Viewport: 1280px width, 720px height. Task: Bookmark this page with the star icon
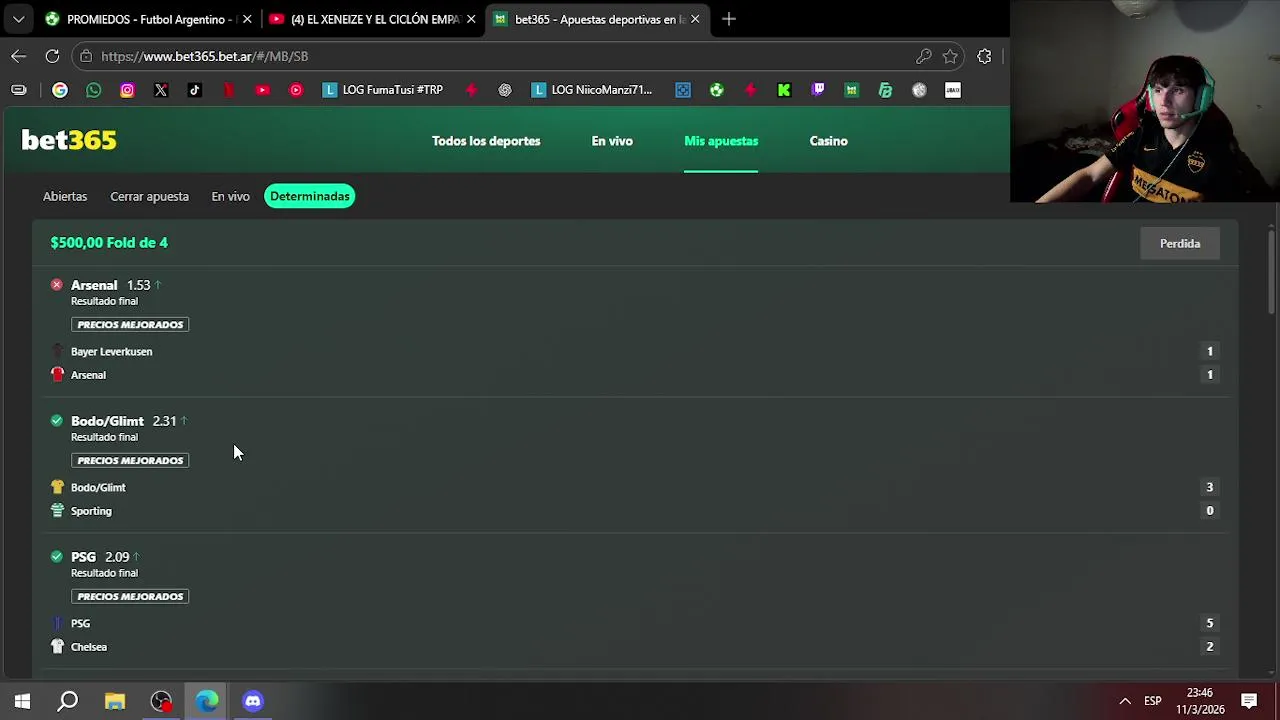[950, 56]
